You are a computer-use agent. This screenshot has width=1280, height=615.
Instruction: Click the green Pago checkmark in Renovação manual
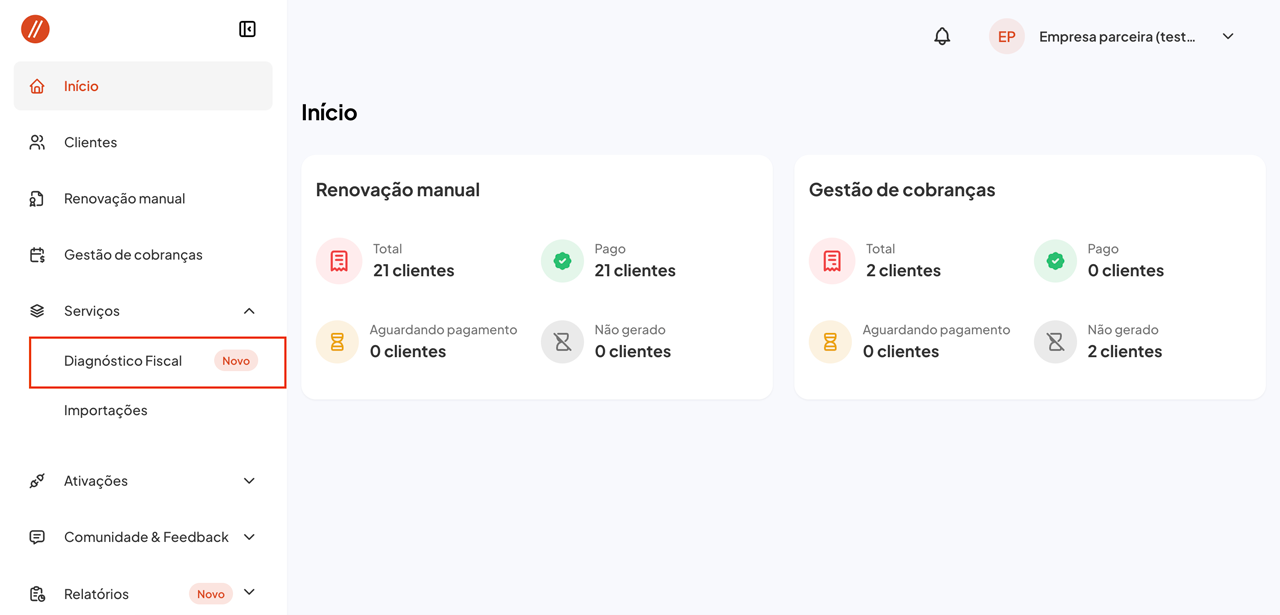pyautogui.click(x=562, y=261)
